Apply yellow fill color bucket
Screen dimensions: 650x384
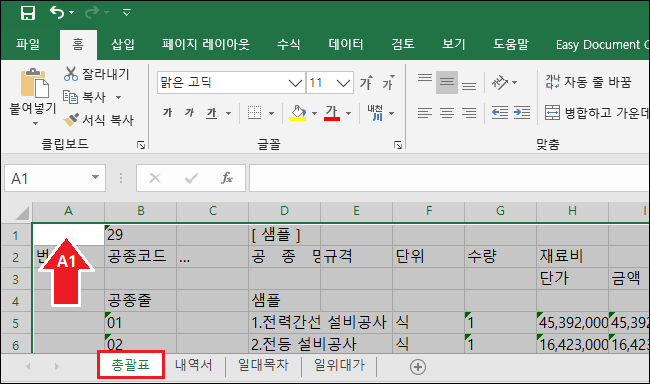pos(298,112)
